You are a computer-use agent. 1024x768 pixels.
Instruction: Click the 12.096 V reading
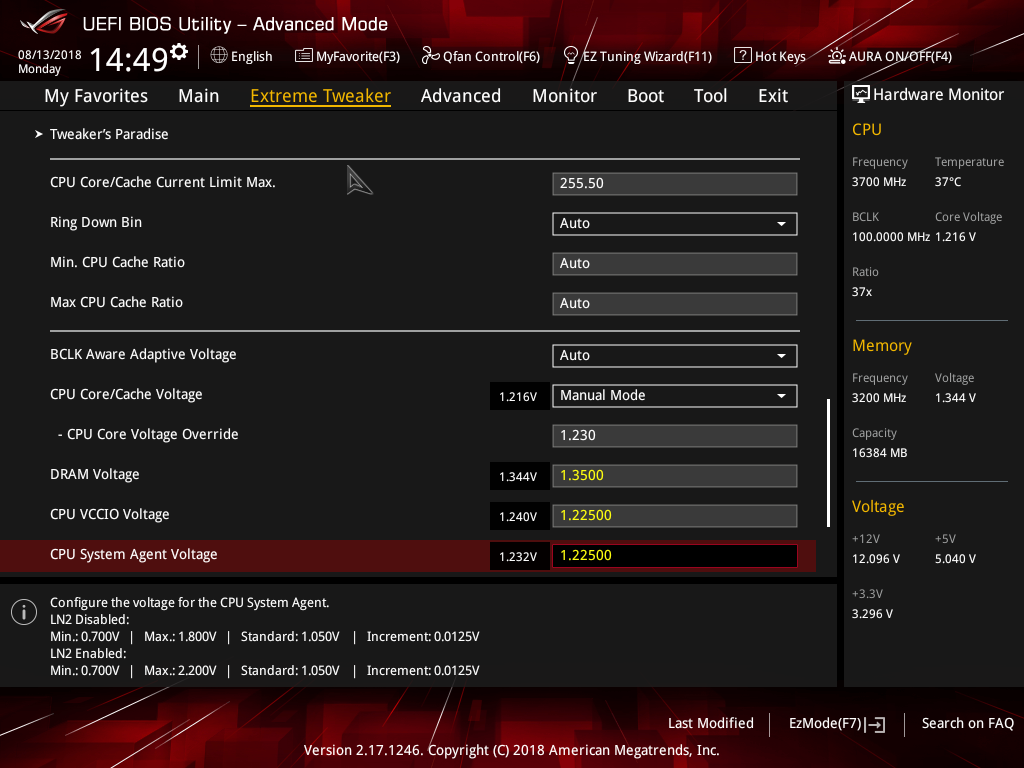[876, 559]
